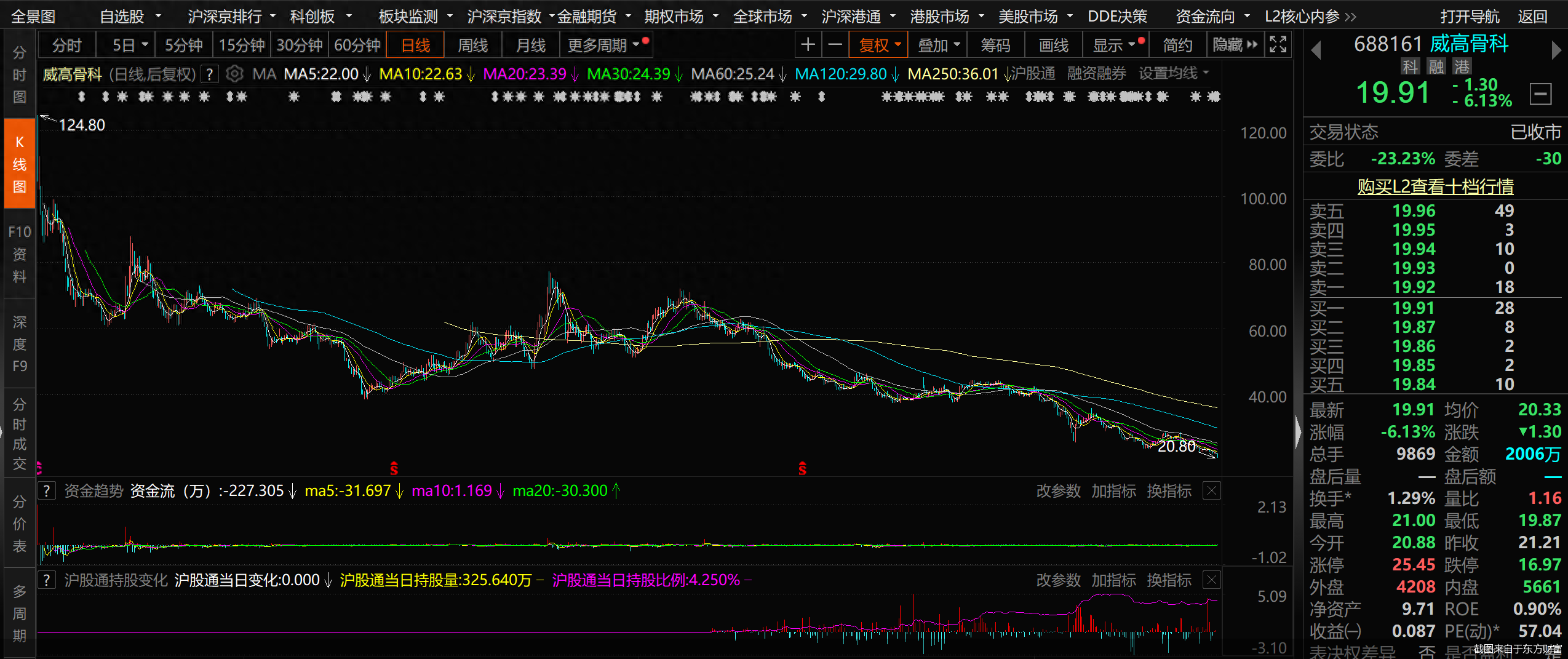Toggle 沪股通 overlay on chart
The height and width of the screenshot is (659, 1568).
[x=1033, y=74]
